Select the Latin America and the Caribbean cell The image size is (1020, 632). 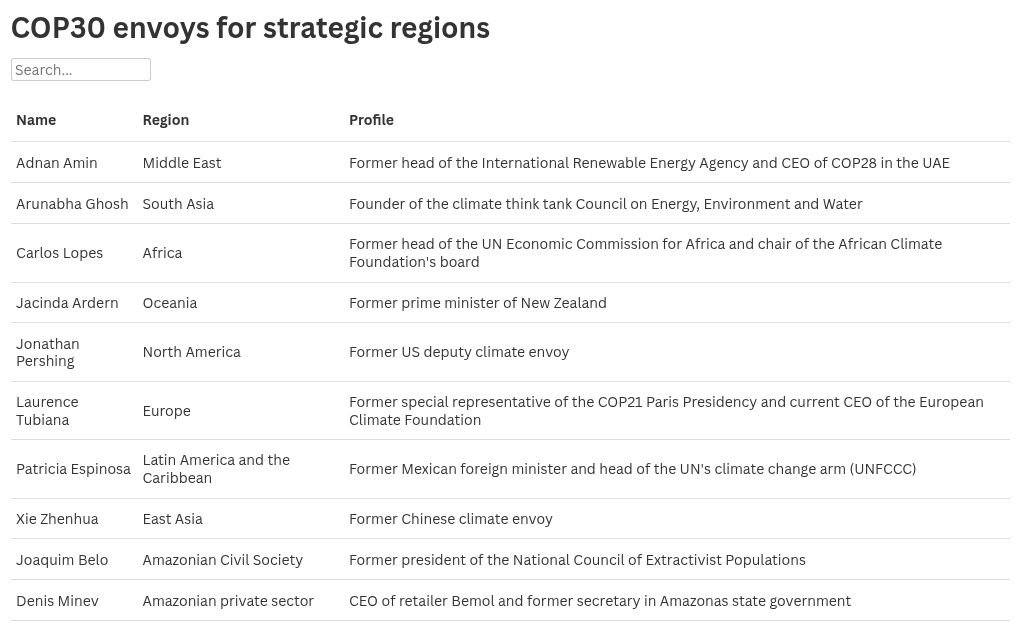pos(216,469)
